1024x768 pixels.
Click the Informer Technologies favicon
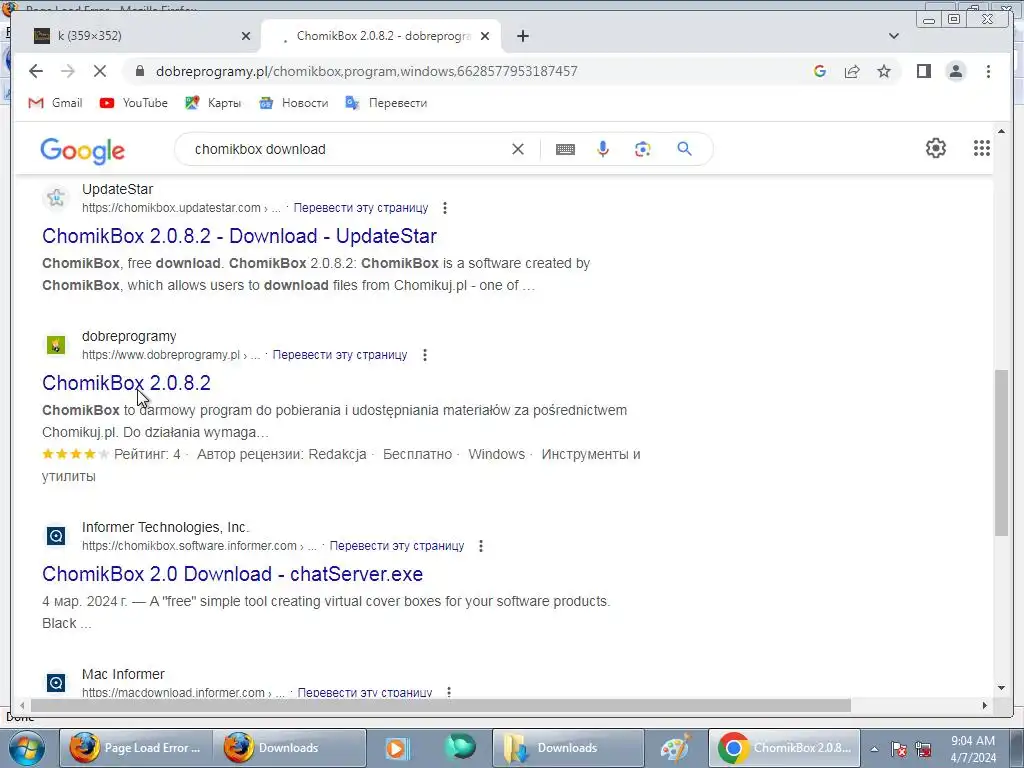coord(56,536)
